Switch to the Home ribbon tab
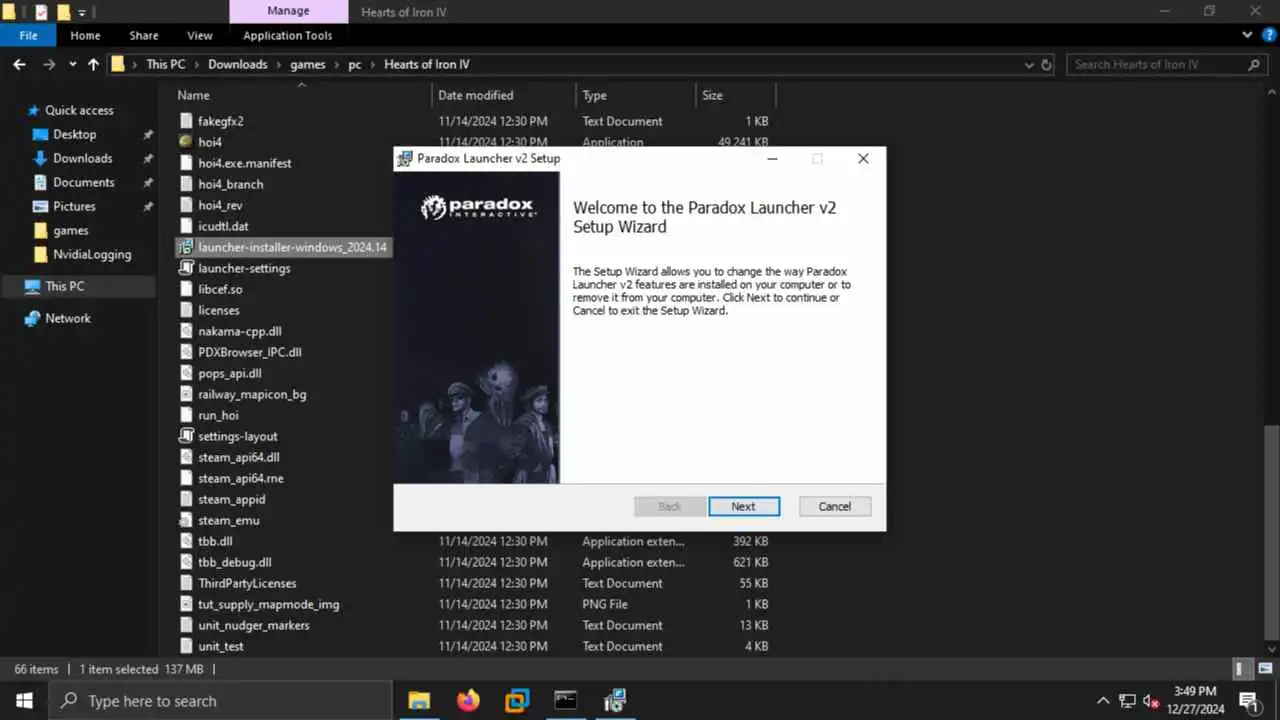1280x720 pixels. (x=85, y=35)
